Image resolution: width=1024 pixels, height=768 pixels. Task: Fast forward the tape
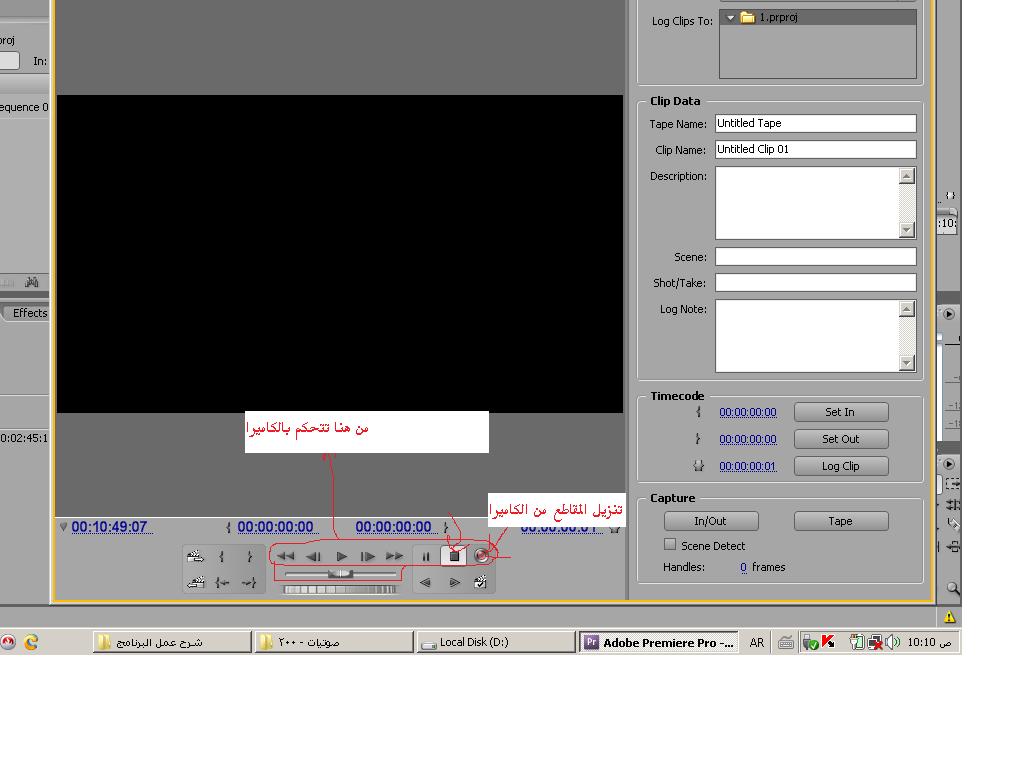[x=395, y=556]
